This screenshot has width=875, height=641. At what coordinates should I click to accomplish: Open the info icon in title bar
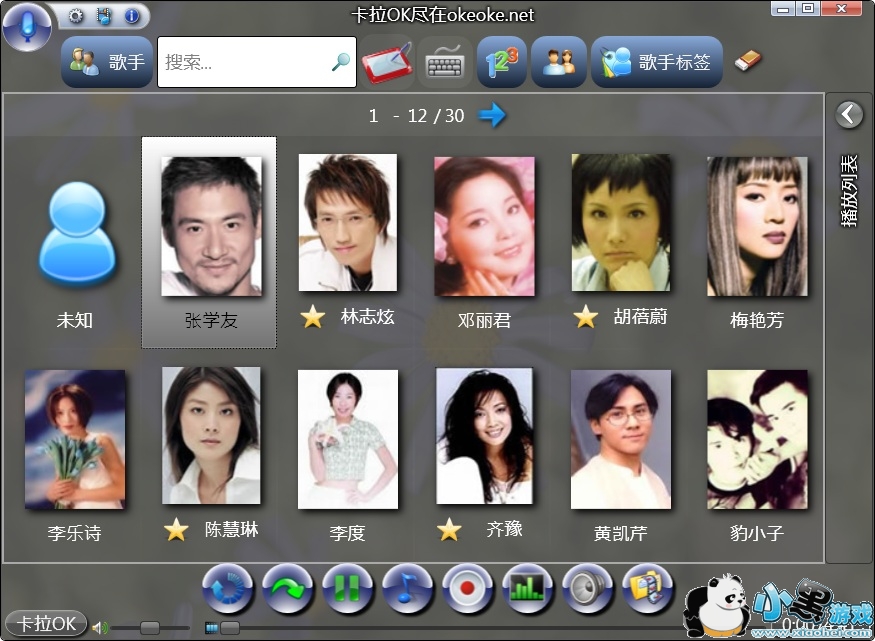132,16
